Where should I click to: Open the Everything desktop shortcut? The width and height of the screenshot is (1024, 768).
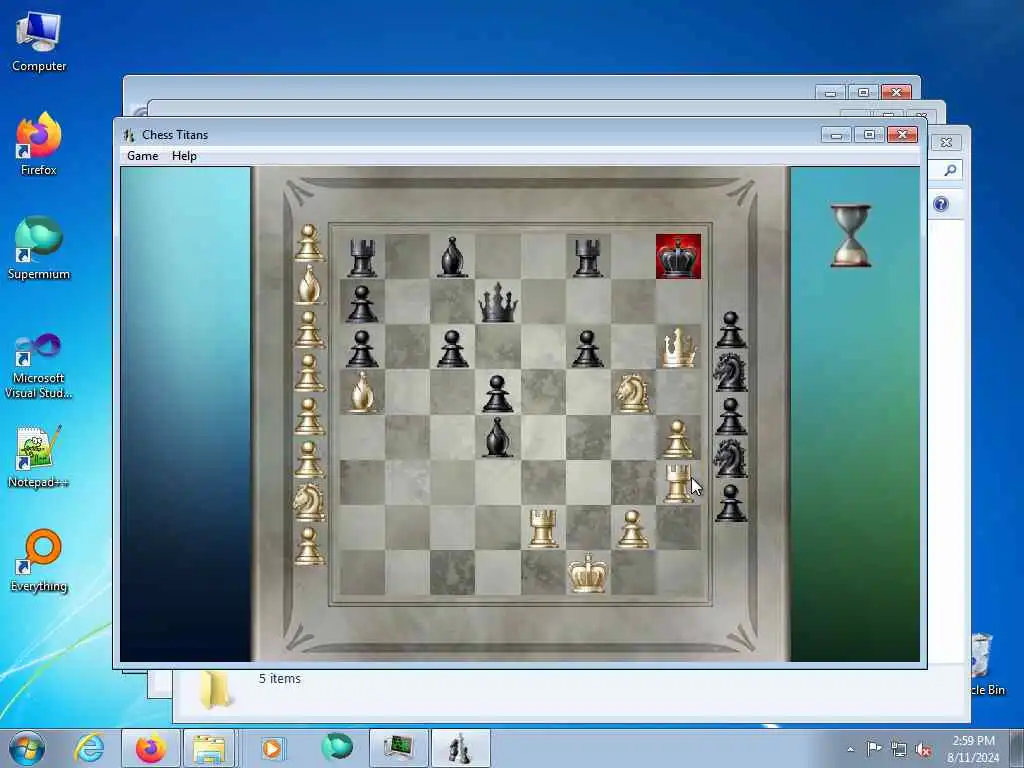[39, 560]
